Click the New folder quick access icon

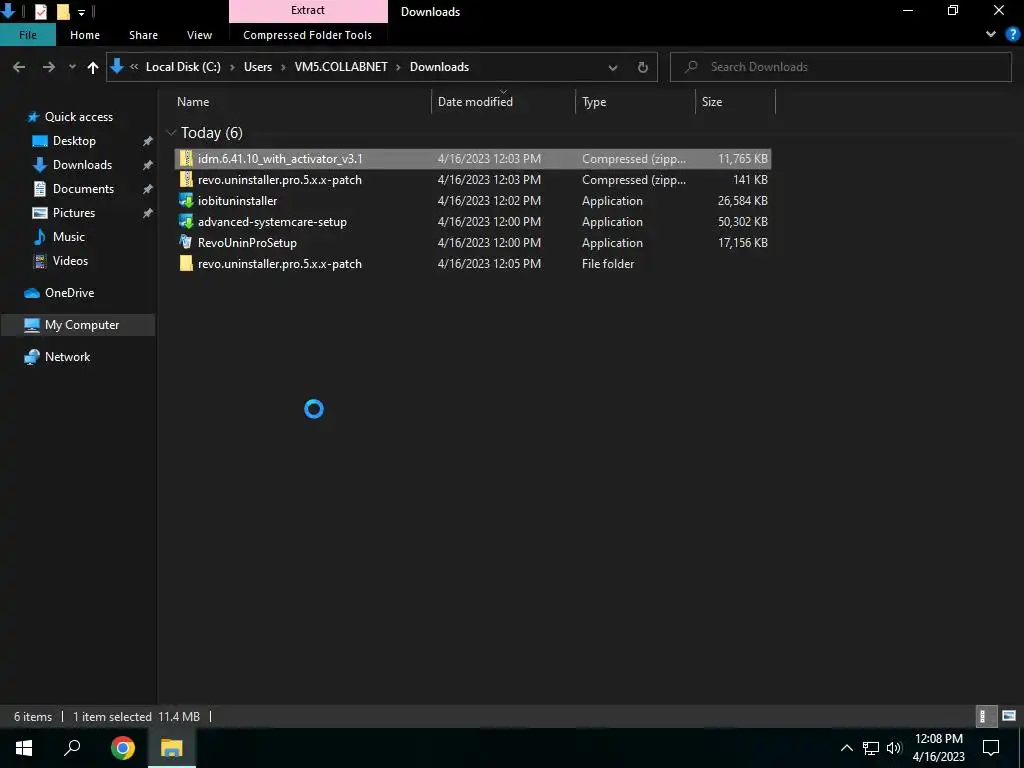(x=63, y=11)
